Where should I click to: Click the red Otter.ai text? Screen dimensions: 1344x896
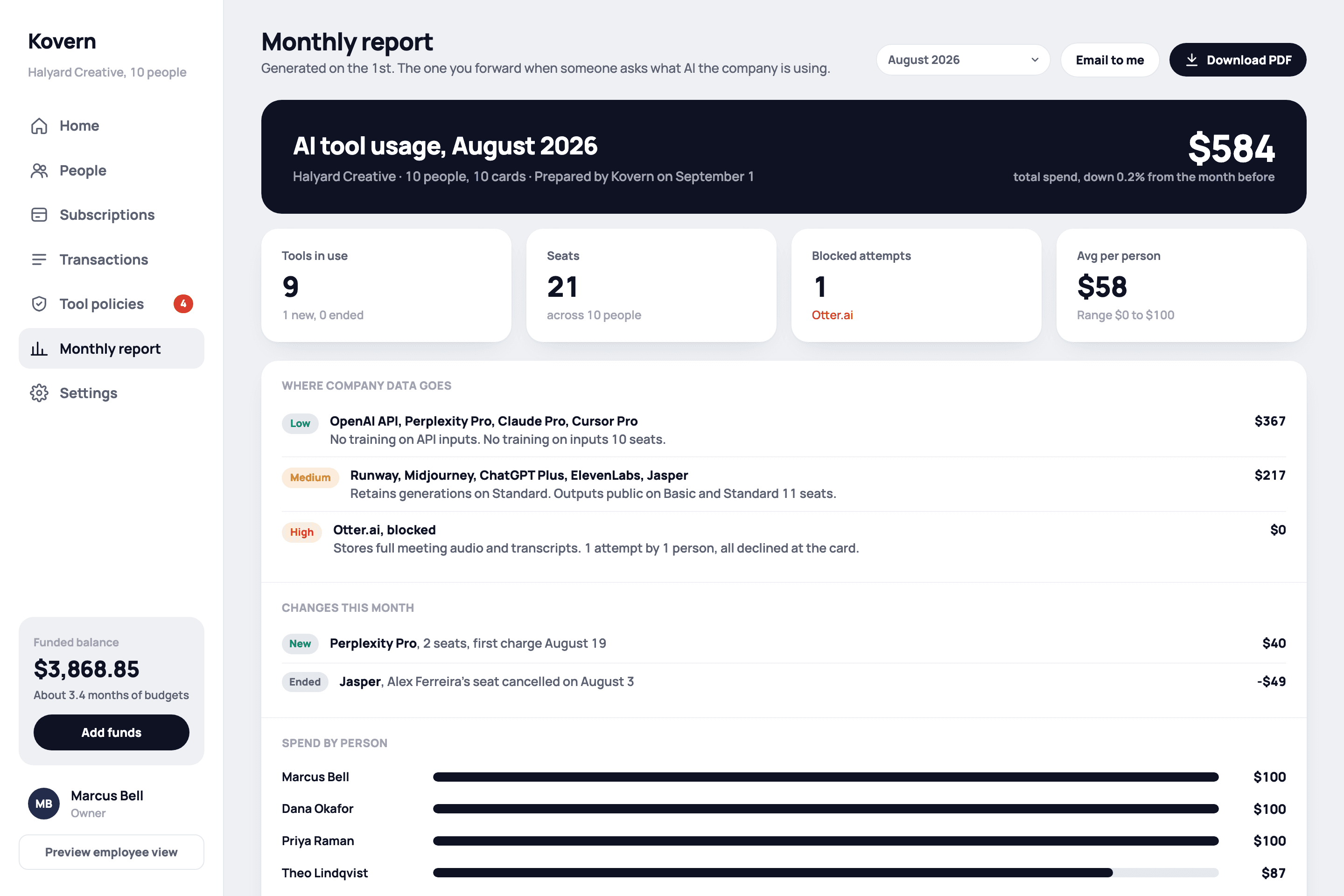pyautogui.click(x=832, y=315)
